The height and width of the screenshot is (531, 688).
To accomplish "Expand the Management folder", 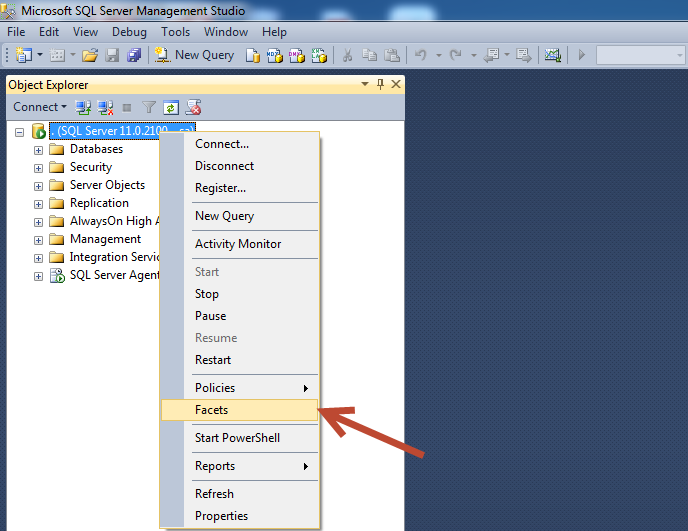I will coord(39,240).
